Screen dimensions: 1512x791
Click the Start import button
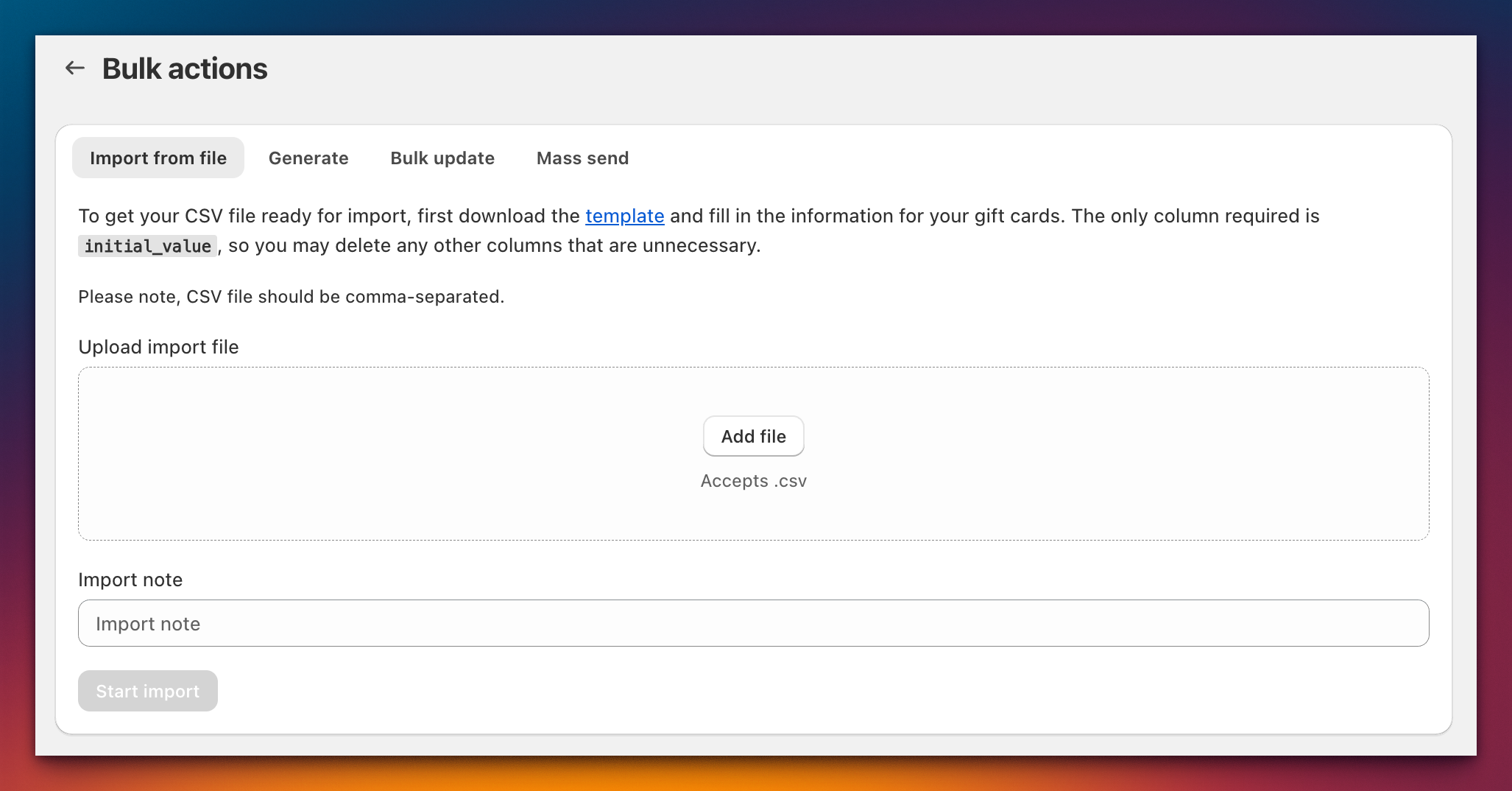[x=148, y=691]
